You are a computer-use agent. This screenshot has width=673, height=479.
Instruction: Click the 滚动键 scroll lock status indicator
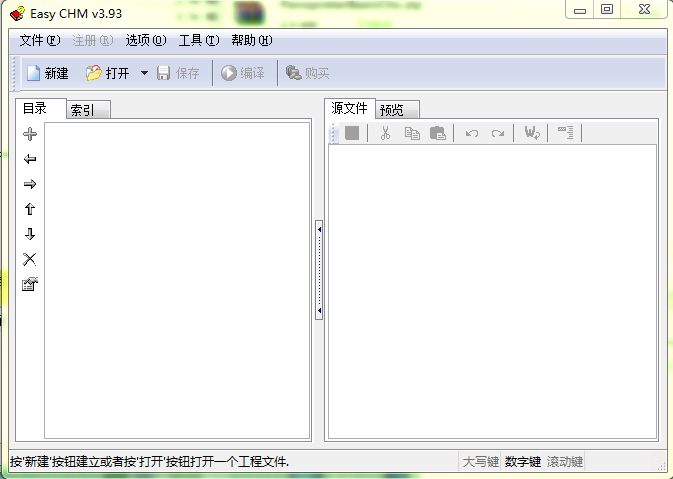click(564, 462)
